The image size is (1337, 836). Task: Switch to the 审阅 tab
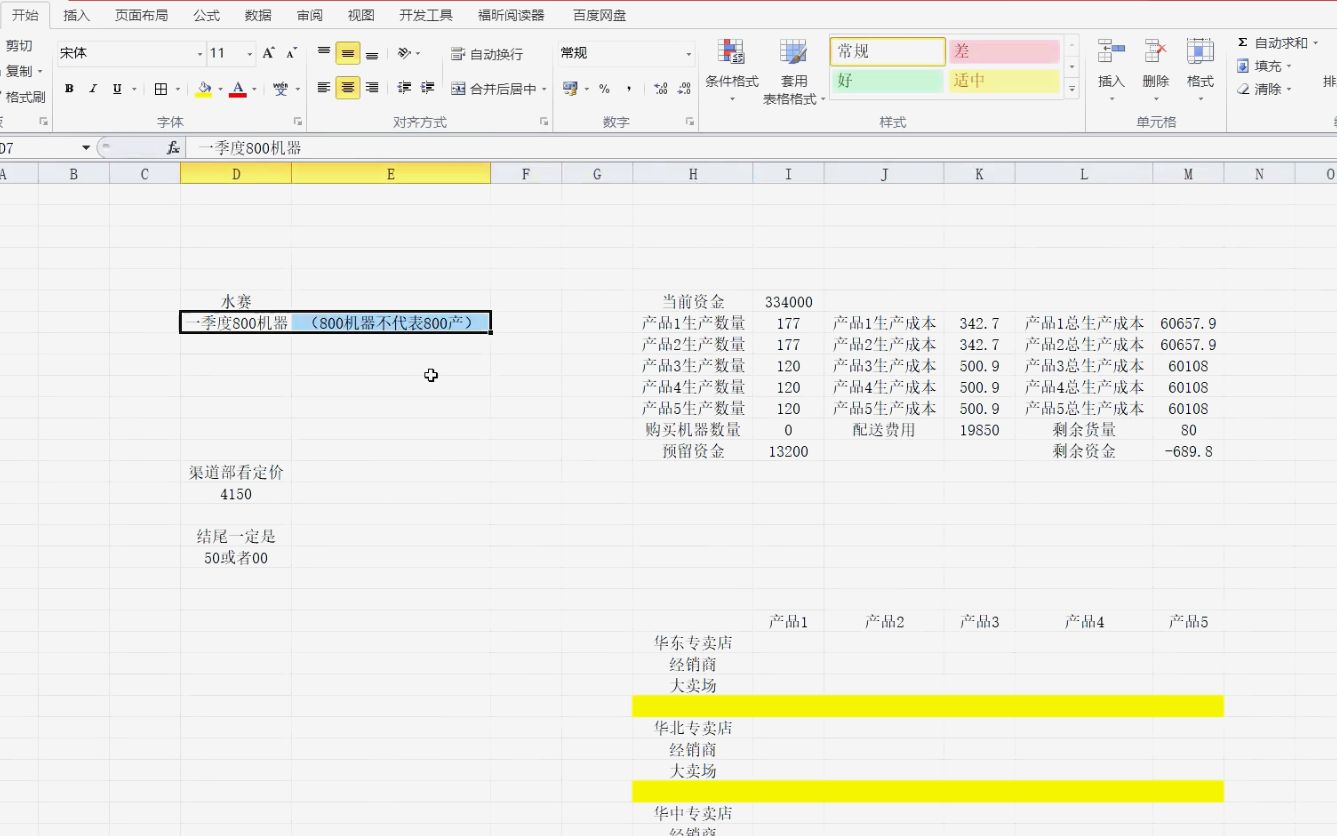(310, 15)
